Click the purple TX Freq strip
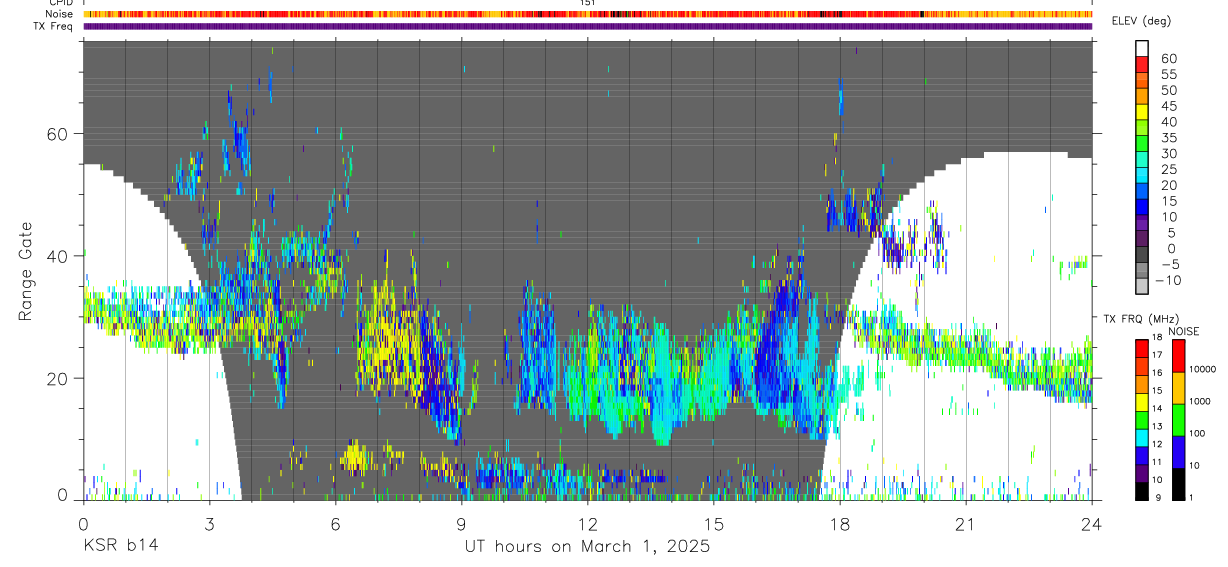This screenshot has height=567, width=1228. click(x=588, y=26)
